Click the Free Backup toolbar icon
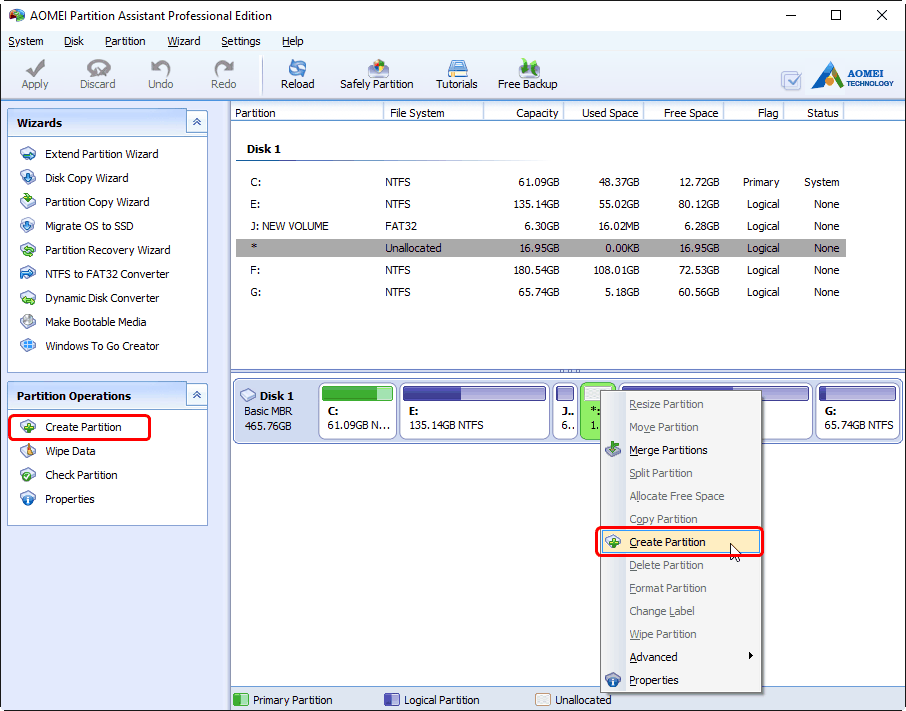The width and height of the screenshot is (906, 711). tap(528, 74)
